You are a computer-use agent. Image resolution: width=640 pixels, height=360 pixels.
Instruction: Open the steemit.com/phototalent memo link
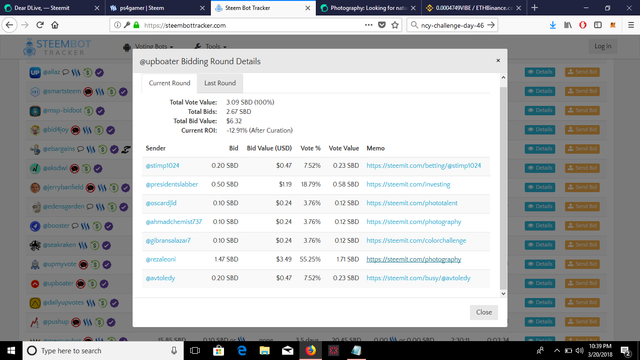point(412,203)
